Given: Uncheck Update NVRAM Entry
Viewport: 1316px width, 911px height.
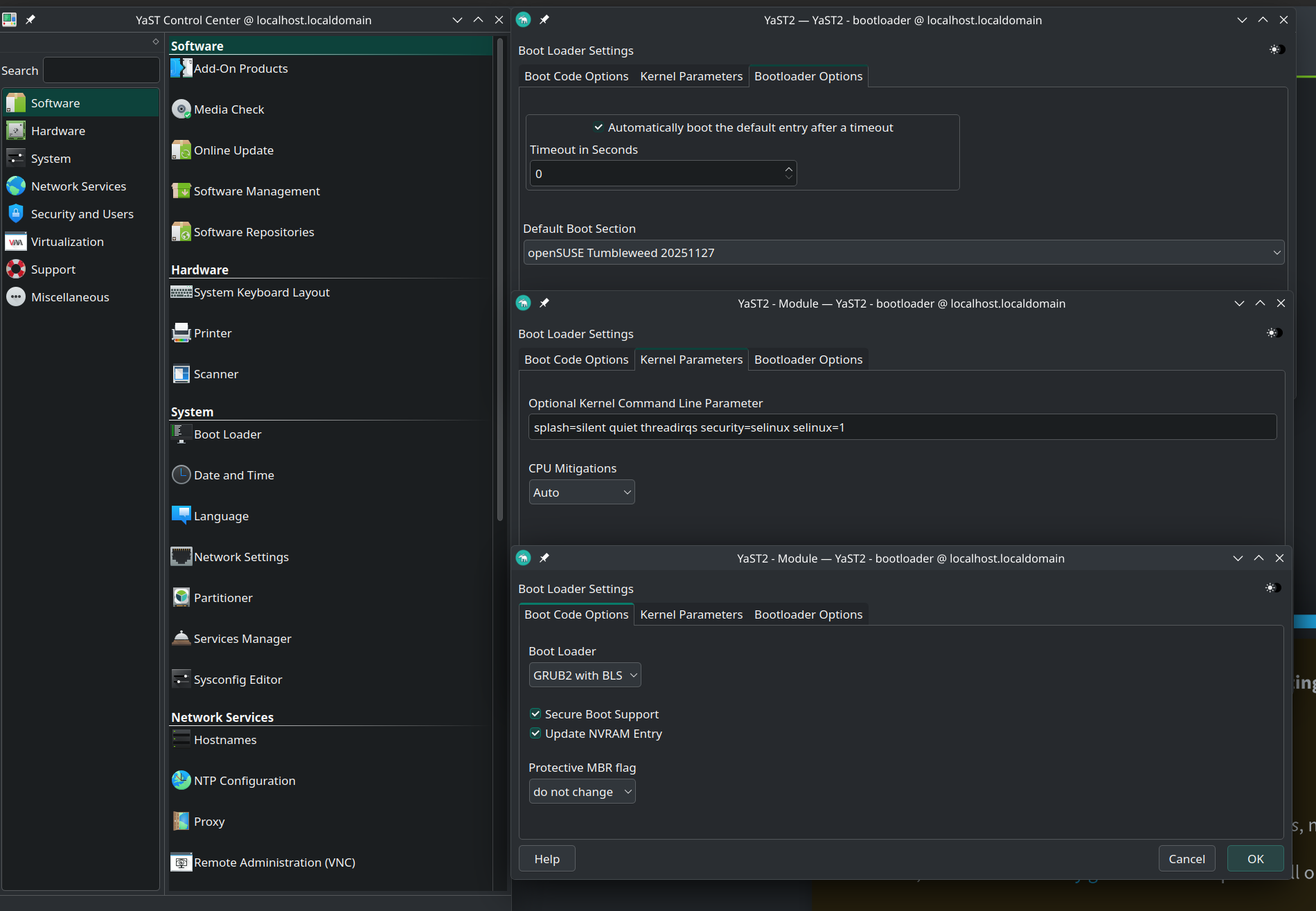Looking at the screenshot, I should (x=535, y=734).
